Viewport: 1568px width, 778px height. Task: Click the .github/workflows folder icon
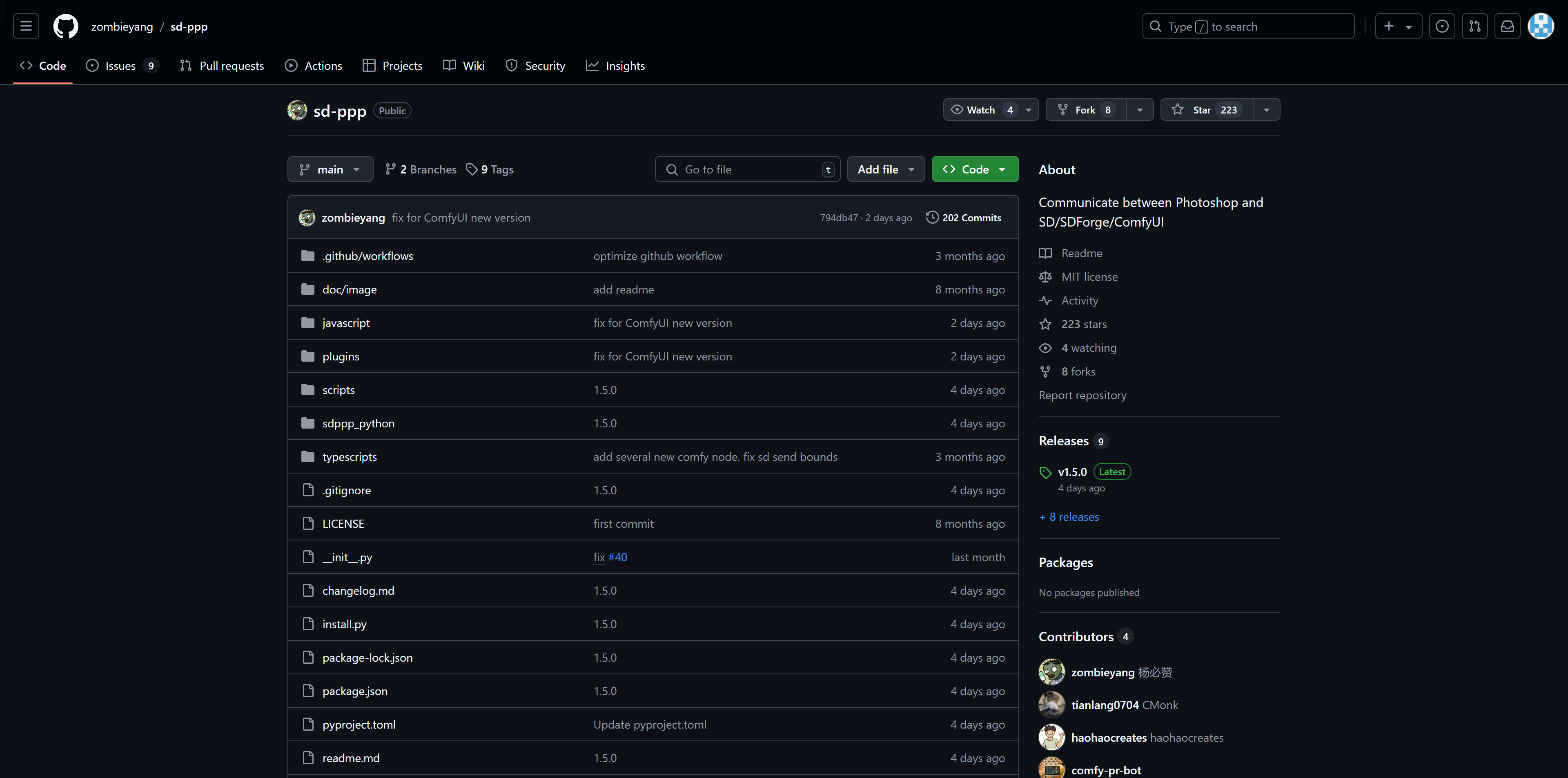(308, 256)
